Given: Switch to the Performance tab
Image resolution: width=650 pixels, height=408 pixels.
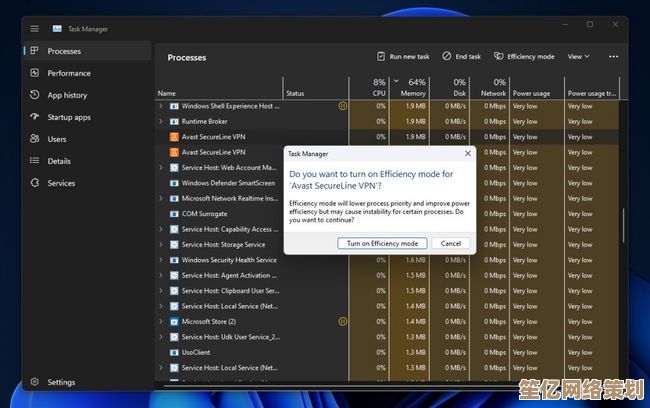Looking at the screenshot, I should (x=87, y=73).
